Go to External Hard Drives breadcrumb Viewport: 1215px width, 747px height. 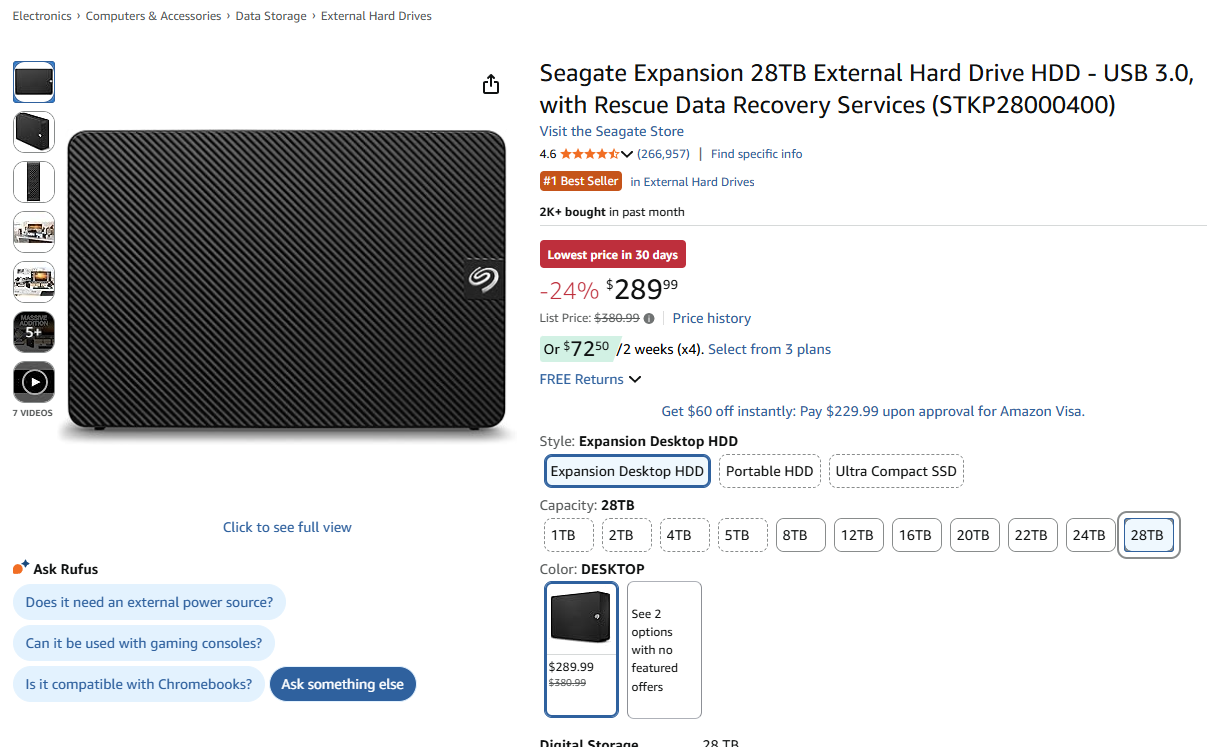376,16
